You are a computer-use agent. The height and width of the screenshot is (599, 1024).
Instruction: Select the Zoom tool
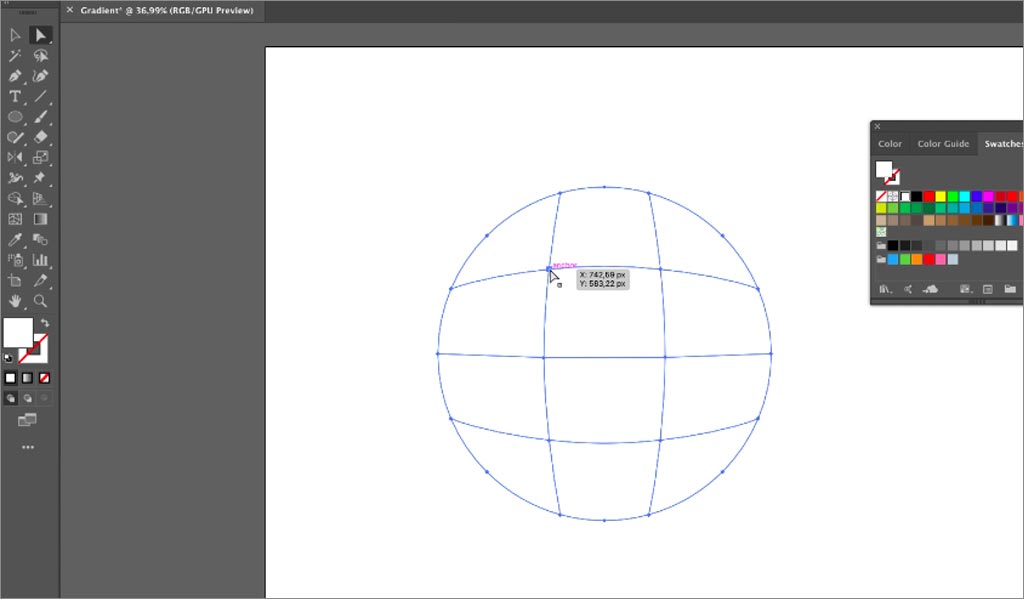(x=41, y=298)
